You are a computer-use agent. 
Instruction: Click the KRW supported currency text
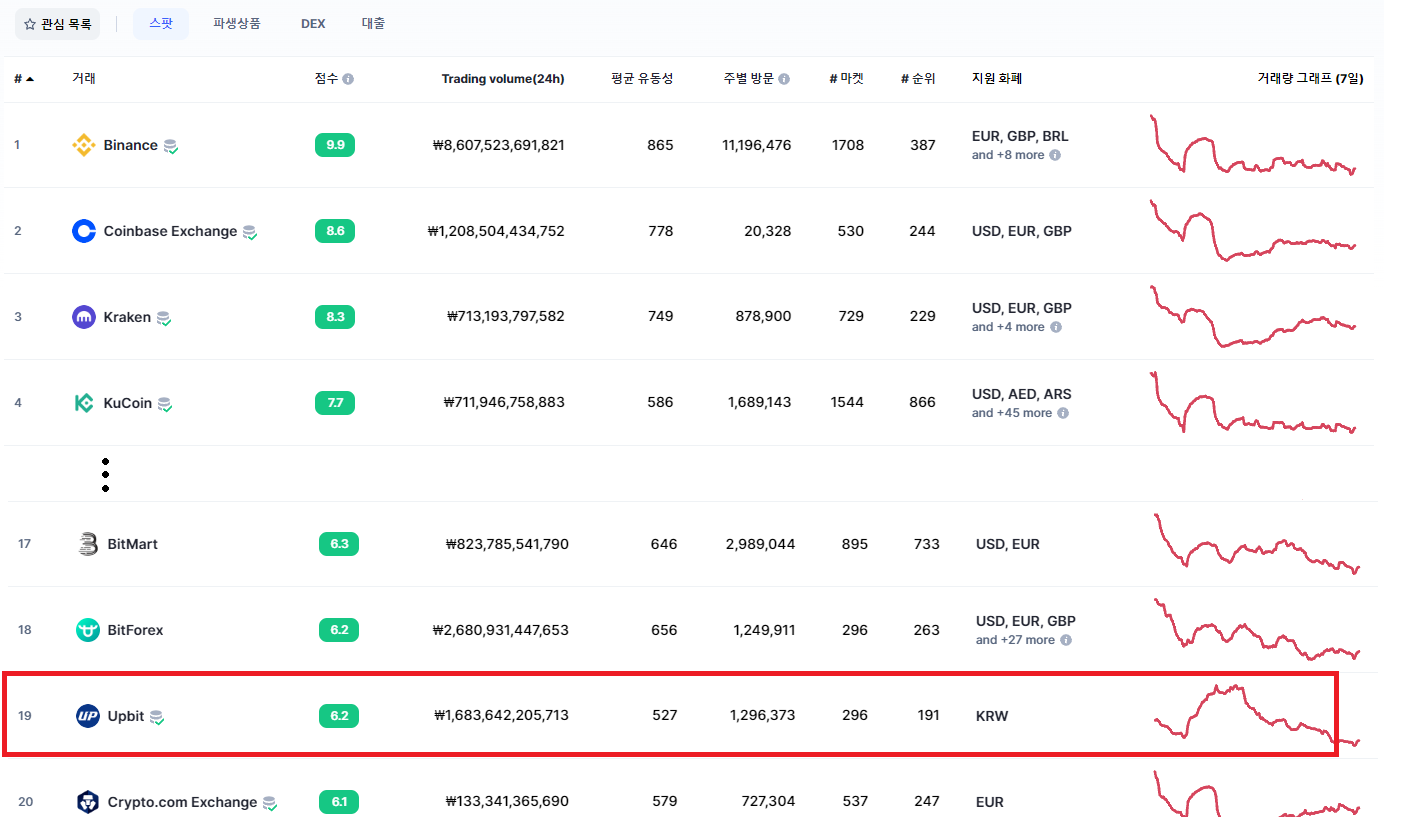tap(992, 717)
